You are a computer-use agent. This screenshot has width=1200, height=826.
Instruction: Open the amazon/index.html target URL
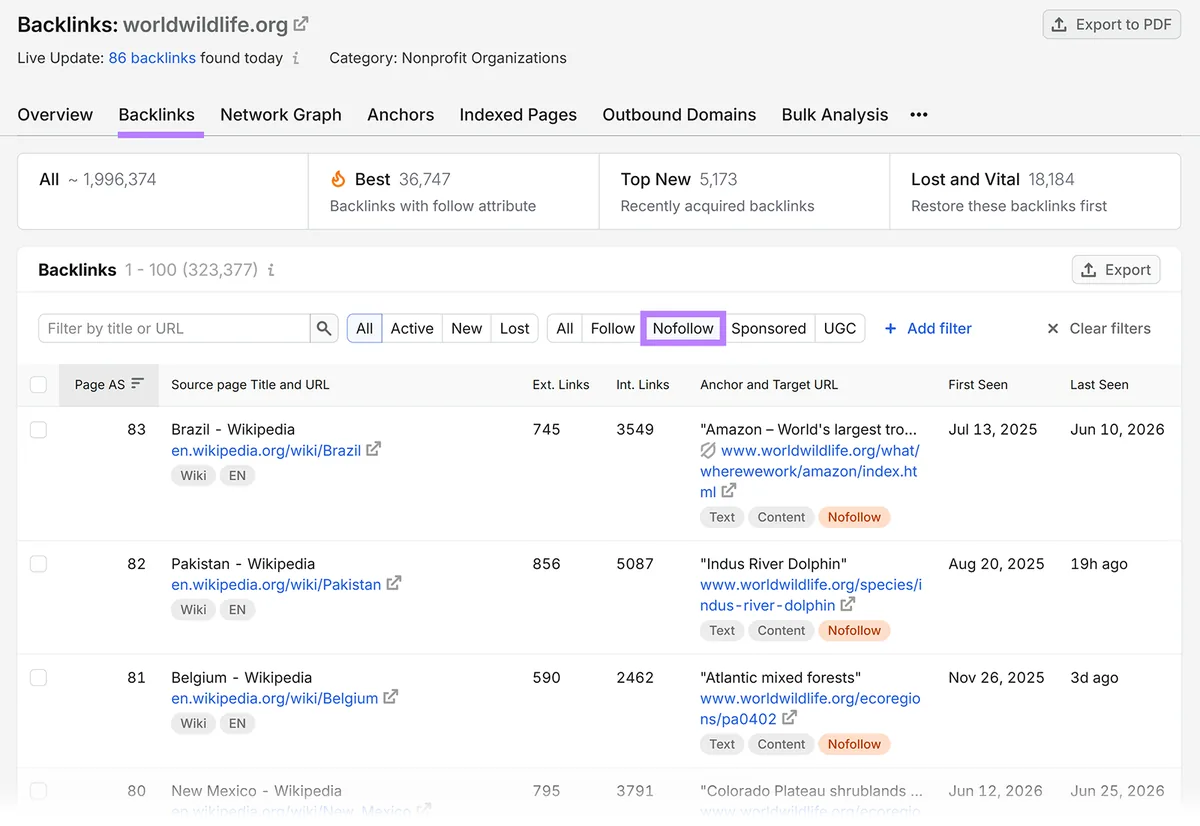click(x=809, y=471)
